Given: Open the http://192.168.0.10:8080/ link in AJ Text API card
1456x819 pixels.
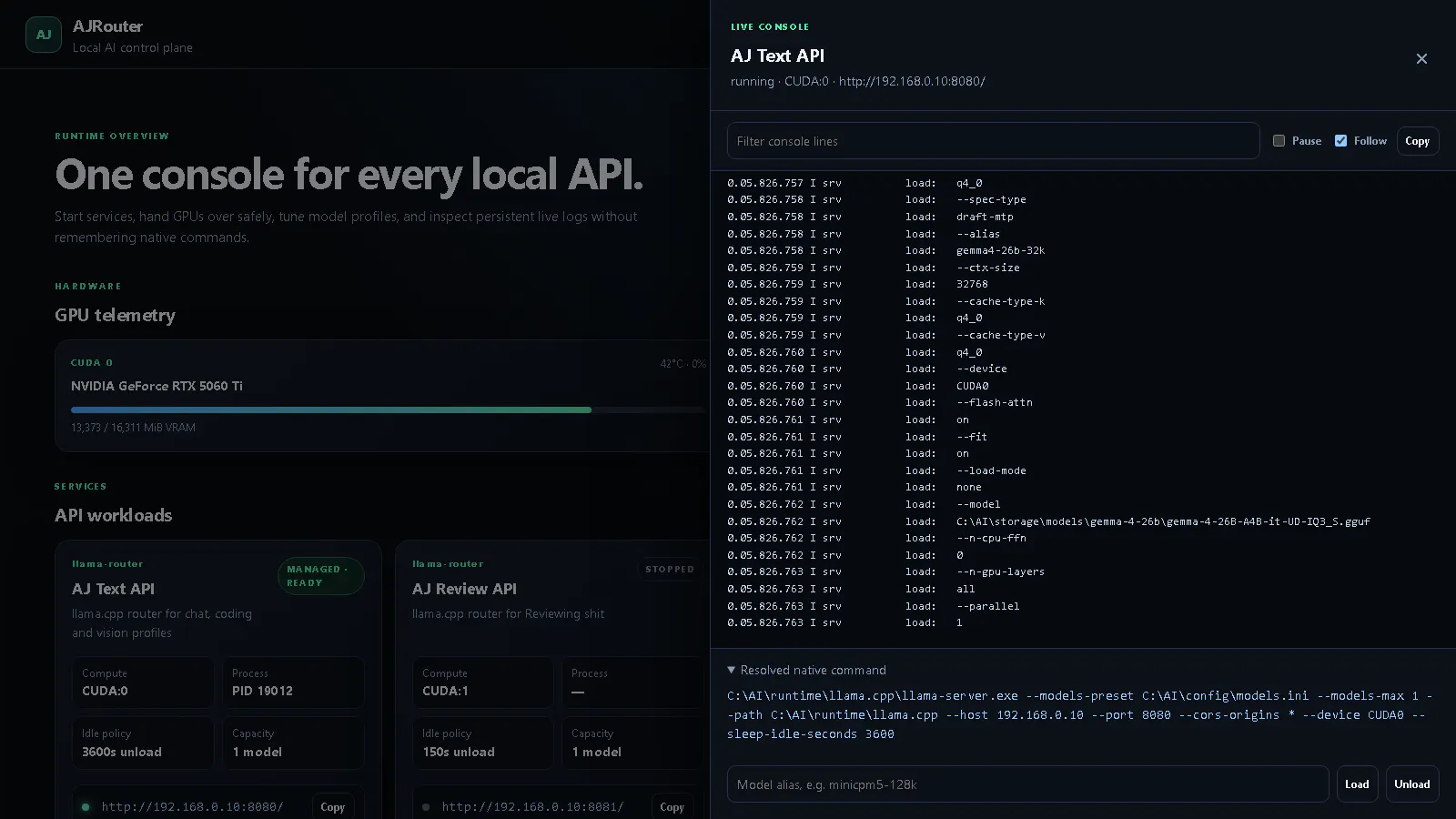Looking at the screenshot, I should [192, 806].
